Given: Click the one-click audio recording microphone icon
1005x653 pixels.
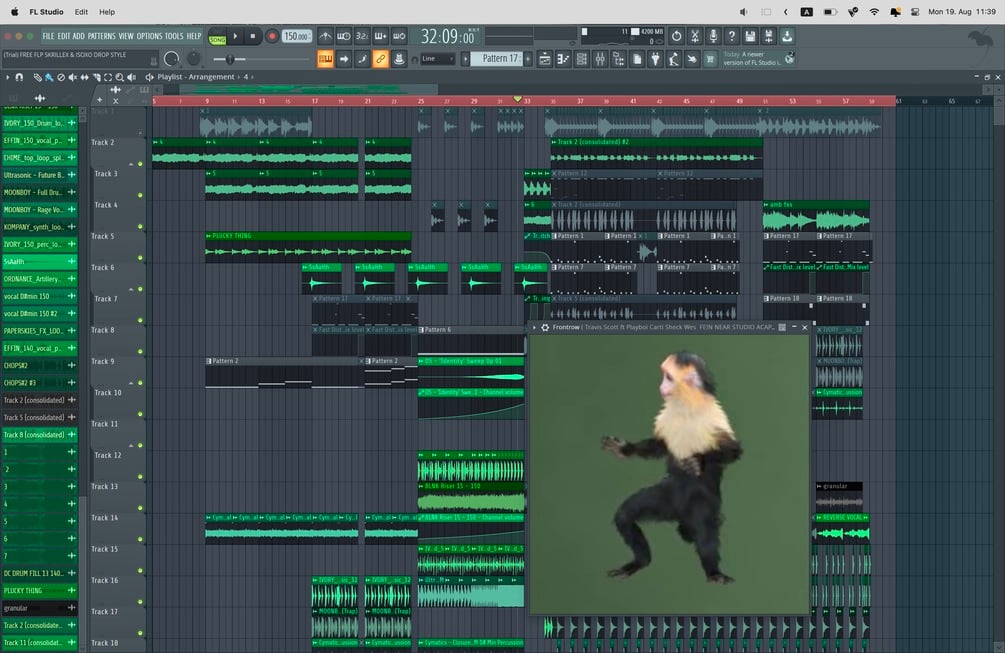Looking at the screenshot, I should 713,37.
